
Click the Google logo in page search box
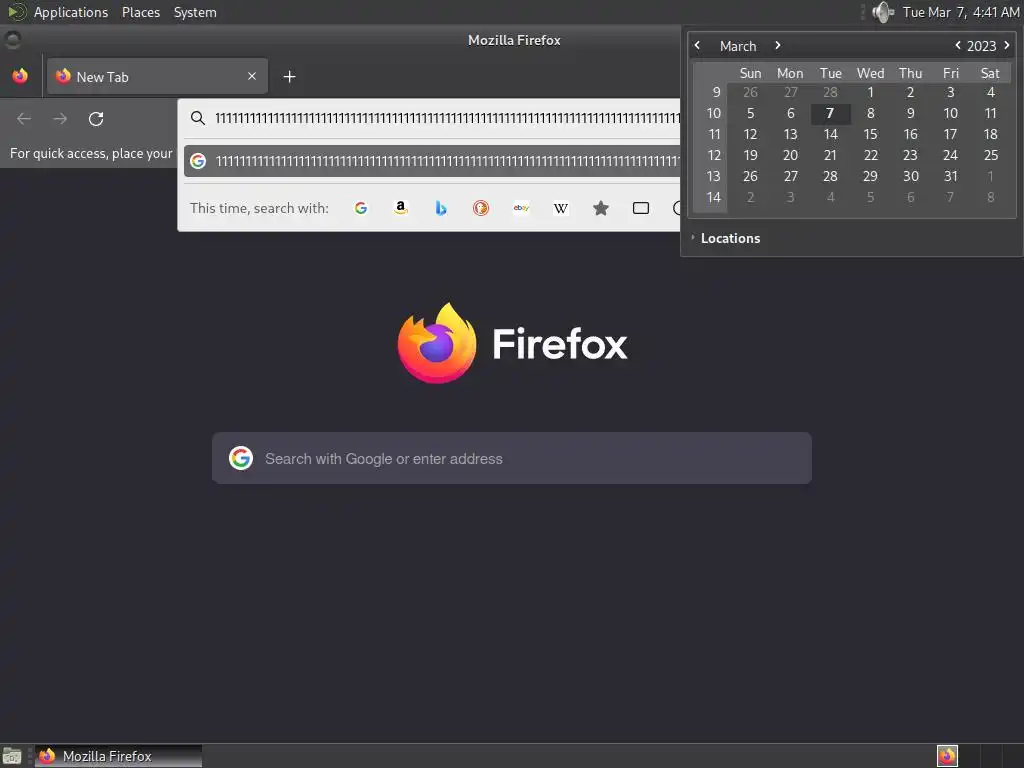(x=241, y=458)
